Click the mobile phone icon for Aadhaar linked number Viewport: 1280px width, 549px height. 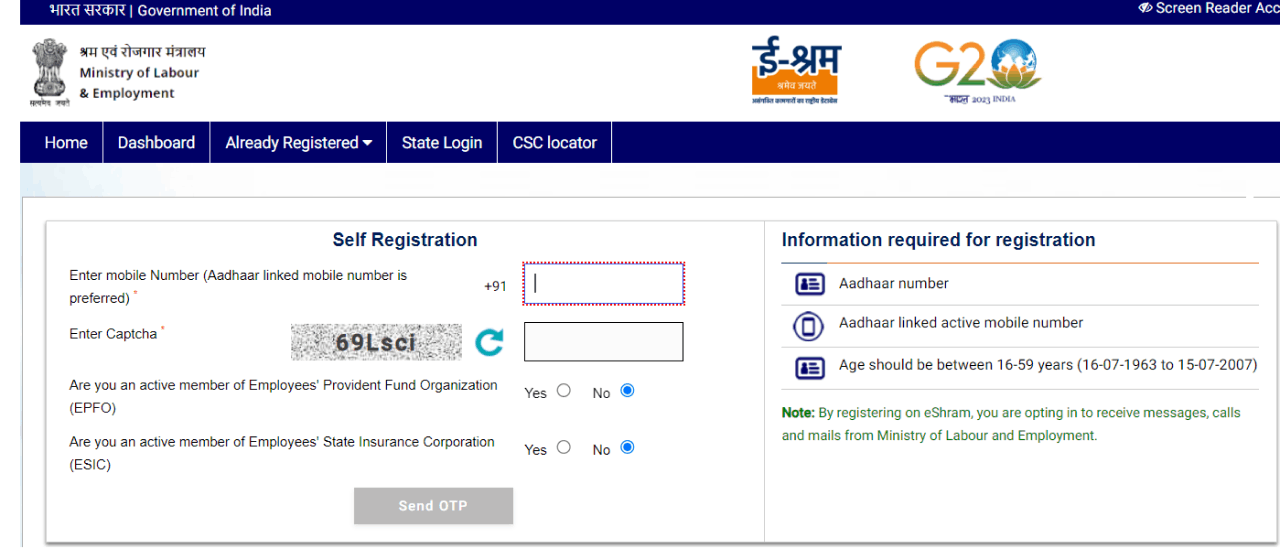[810, 326]
